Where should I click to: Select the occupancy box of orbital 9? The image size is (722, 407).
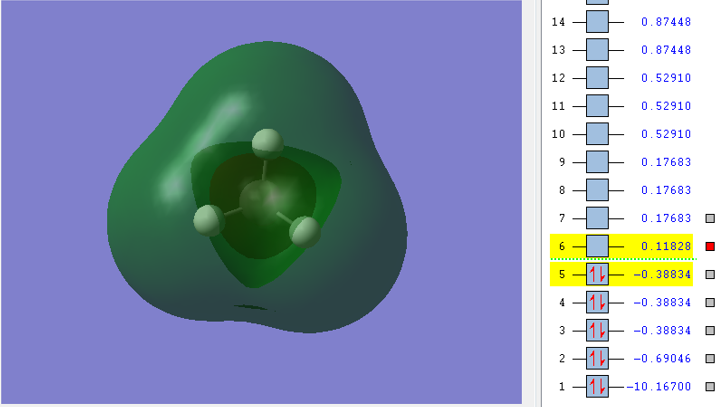tap(597, 162)
